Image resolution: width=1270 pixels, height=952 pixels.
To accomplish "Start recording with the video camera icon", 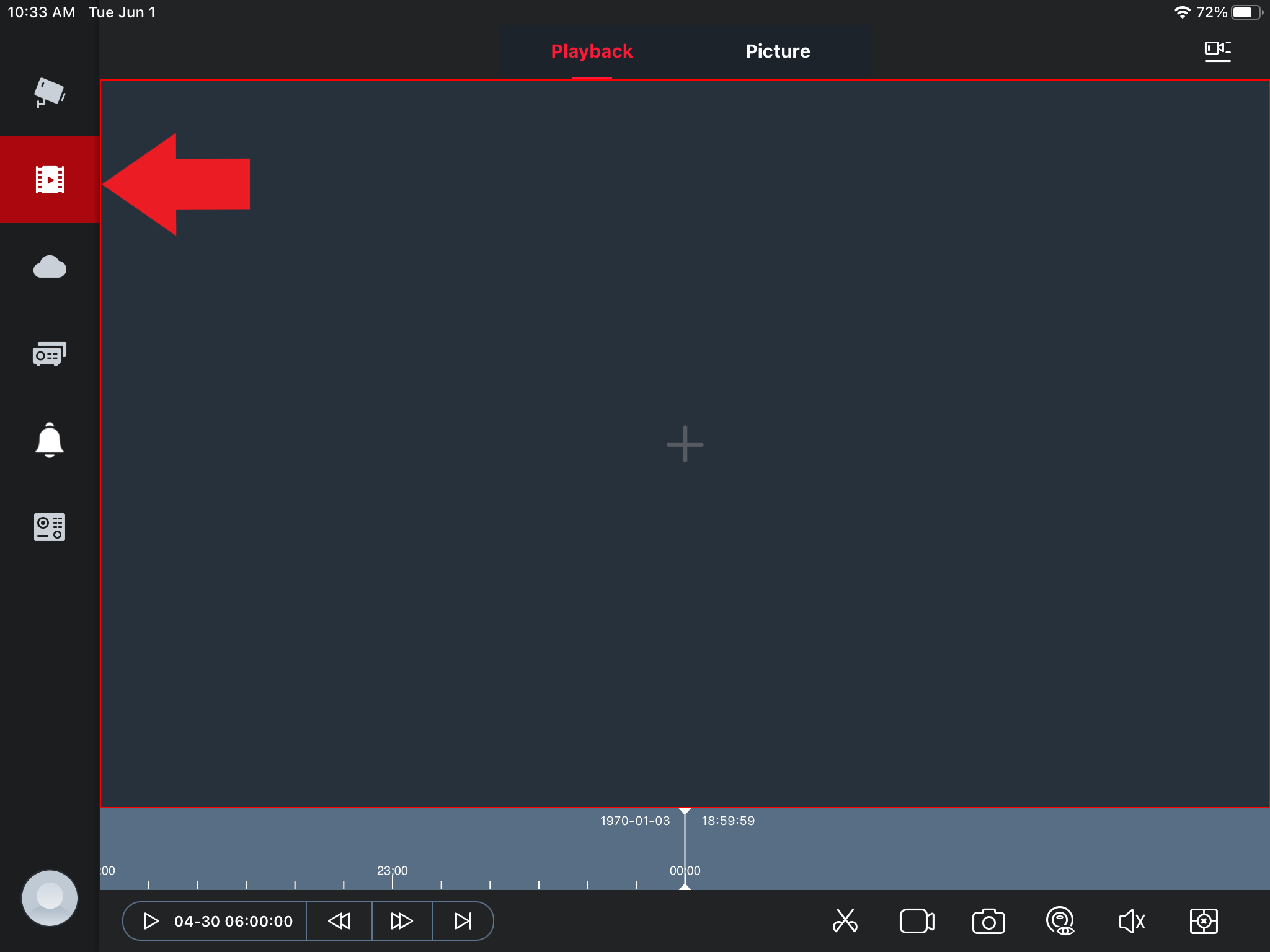I will tap(918, 921).
